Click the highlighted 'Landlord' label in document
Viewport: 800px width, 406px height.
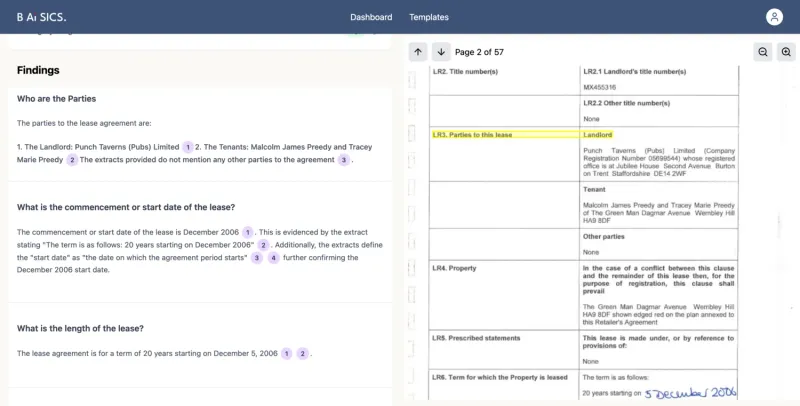coord(597,135)
